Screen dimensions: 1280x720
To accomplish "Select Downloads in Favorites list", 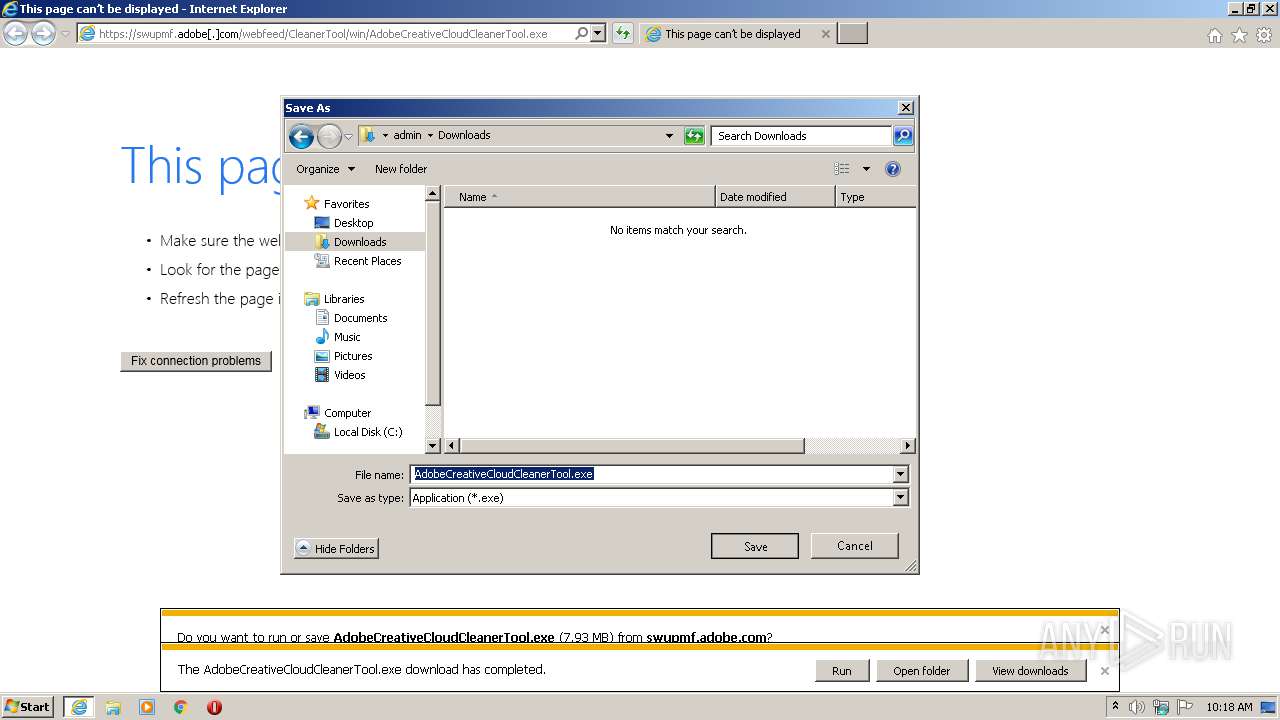I will point(360,242).
